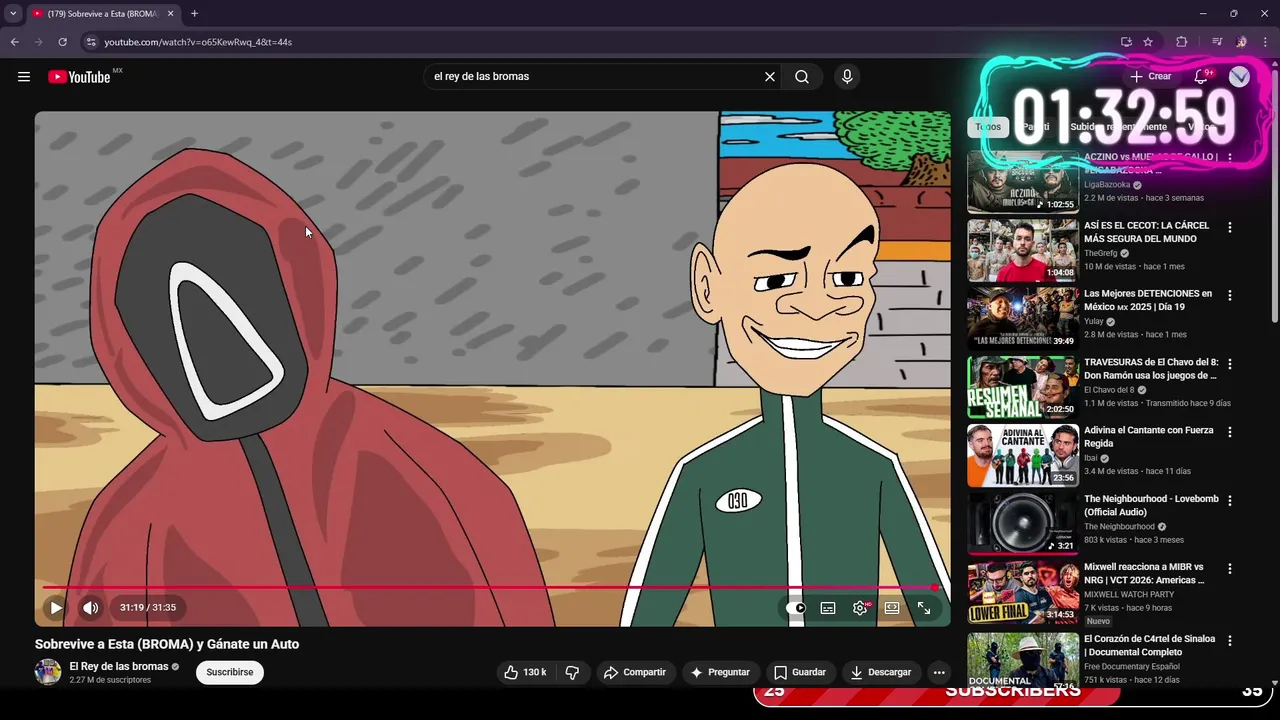Open Mixwell reacciona a MIBR video
1280x720 pixels.
tap(1144, 574)
